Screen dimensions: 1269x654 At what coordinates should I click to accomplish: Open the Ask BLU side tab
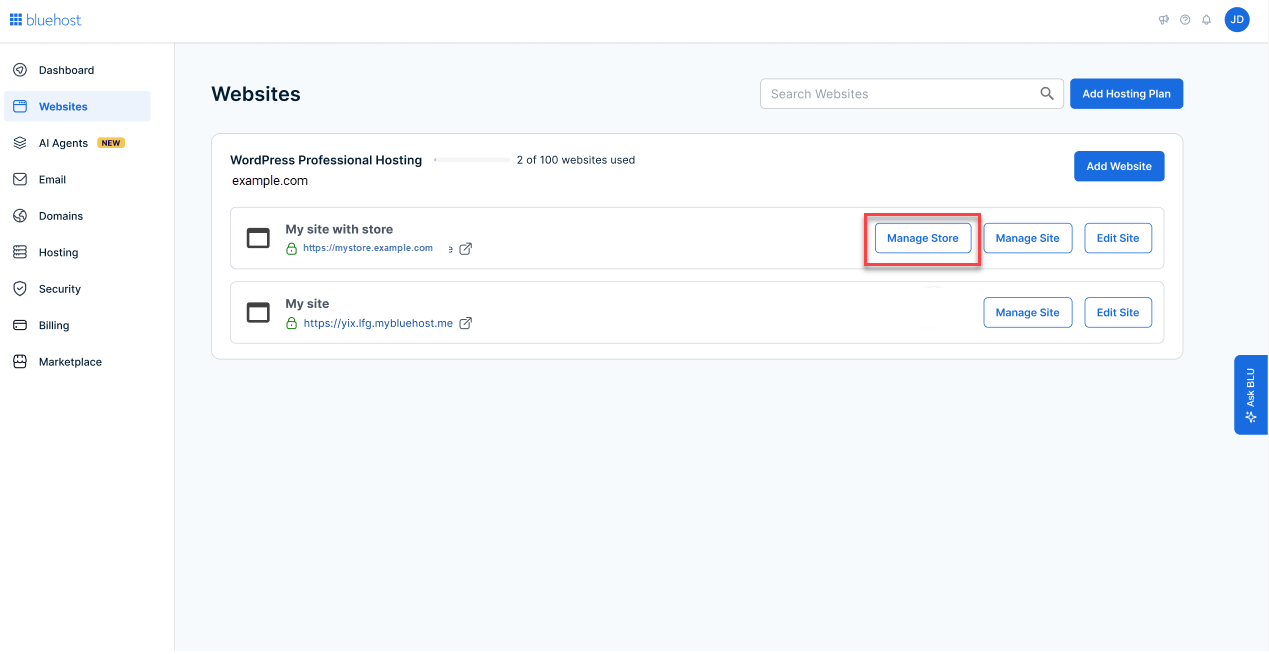(x=1250, y=394)
